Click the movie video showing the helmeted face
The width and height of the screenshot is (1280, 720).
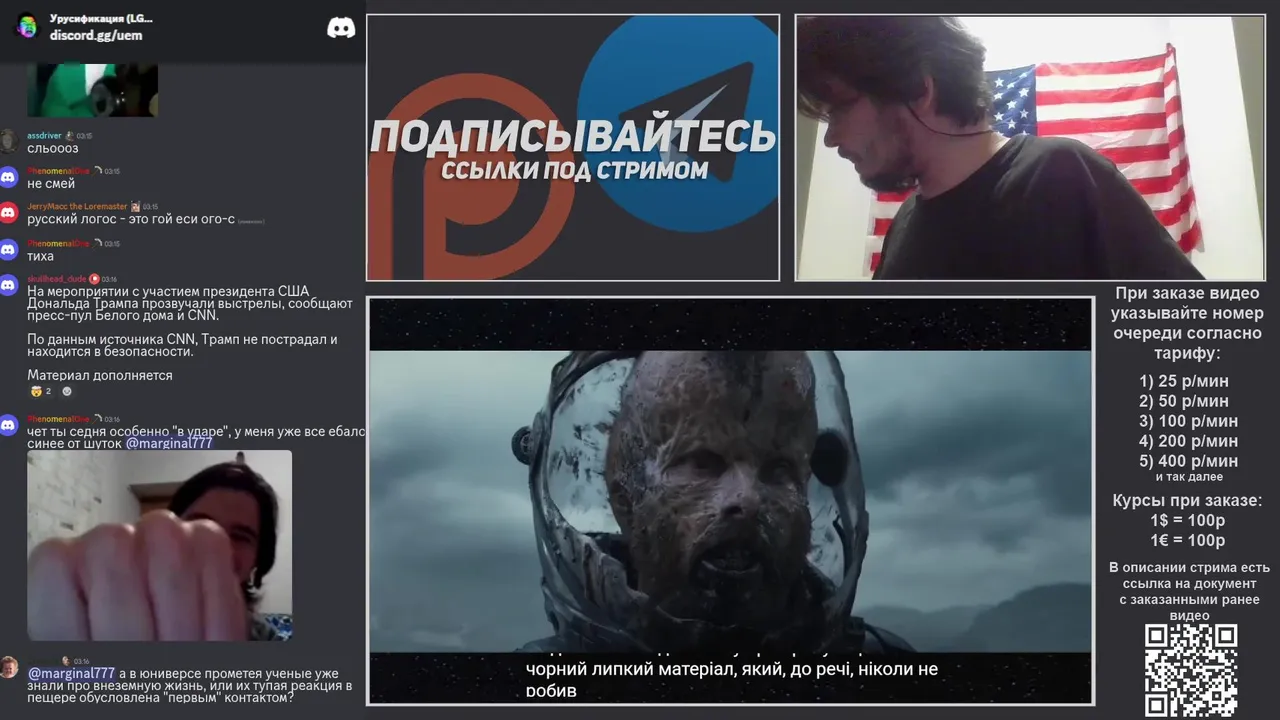pos(730,500)
